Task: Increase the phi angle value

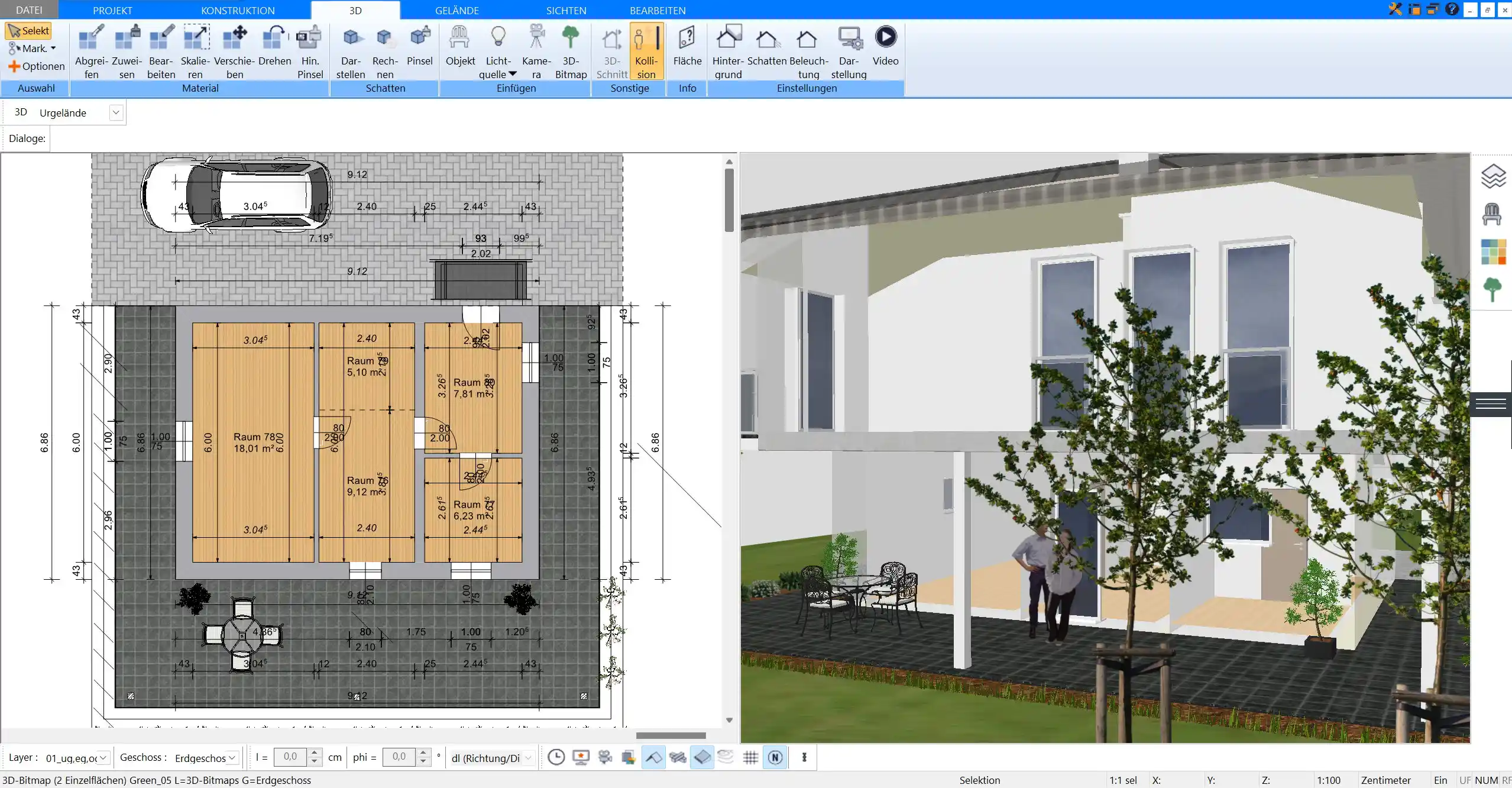Action: click(x=423, y=753)
